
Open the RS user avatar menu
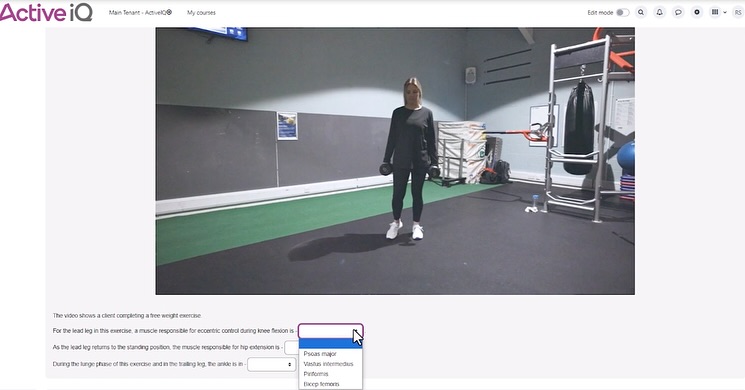(x=738, y=13)
